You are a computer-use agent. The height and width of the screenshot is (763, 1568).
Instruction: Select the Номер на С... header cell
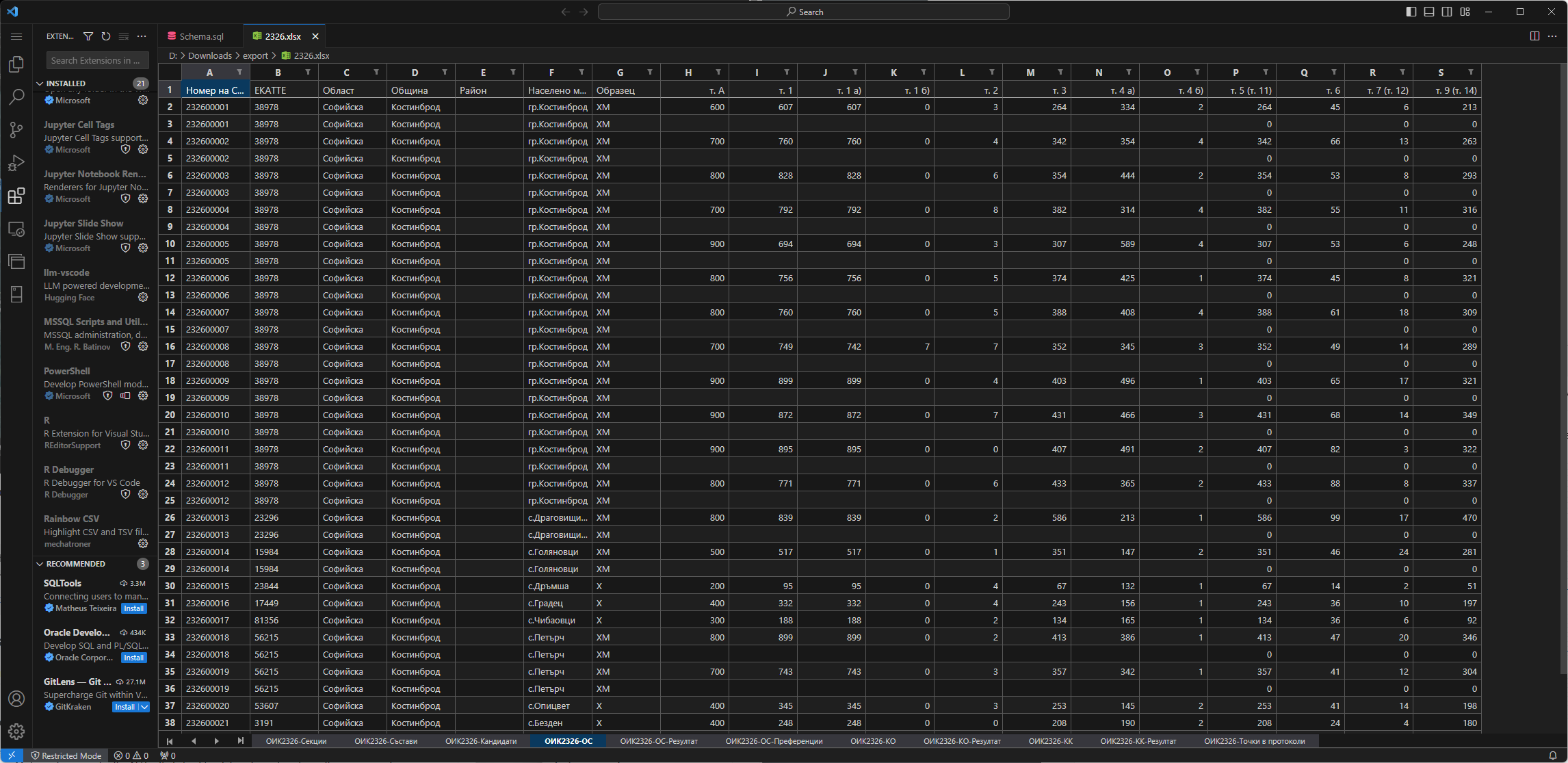coord(215,90)
